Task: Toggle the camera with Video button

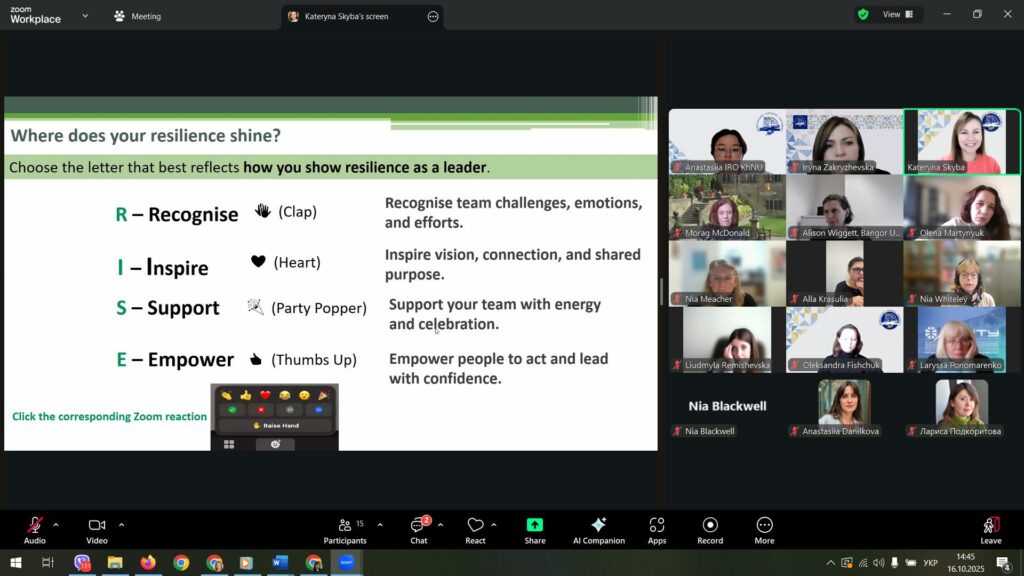Action: point(97,530)
